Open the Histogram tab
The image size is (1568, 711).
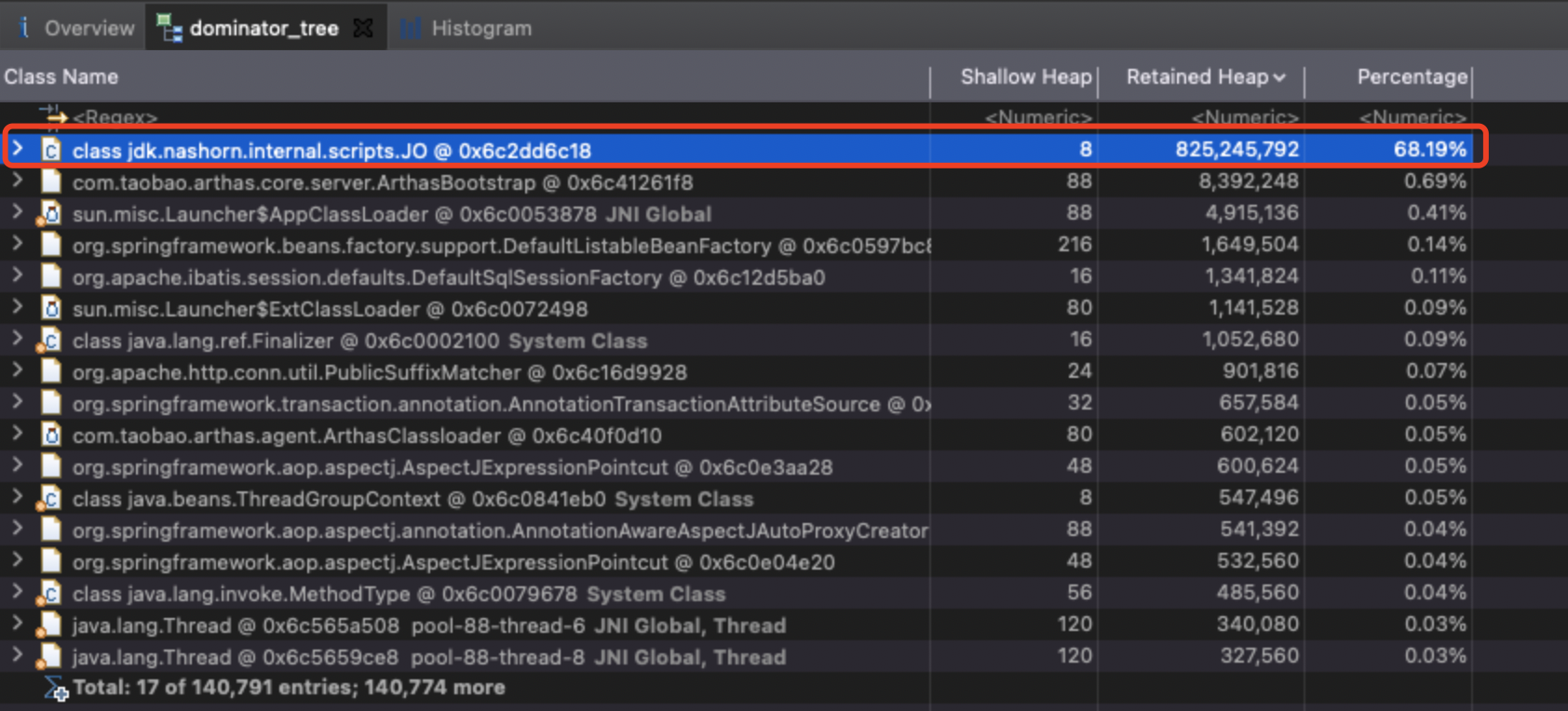tap(466, 28)
